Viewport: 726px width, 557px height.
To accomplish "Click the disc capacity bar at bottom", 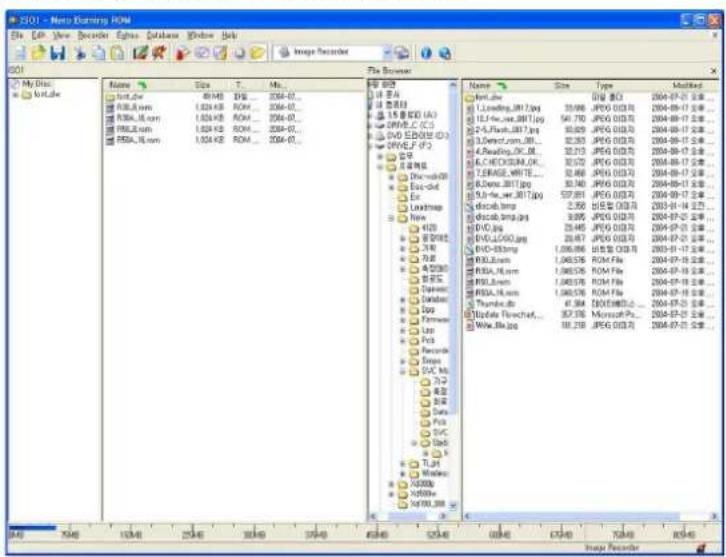I will click(363, 532).
